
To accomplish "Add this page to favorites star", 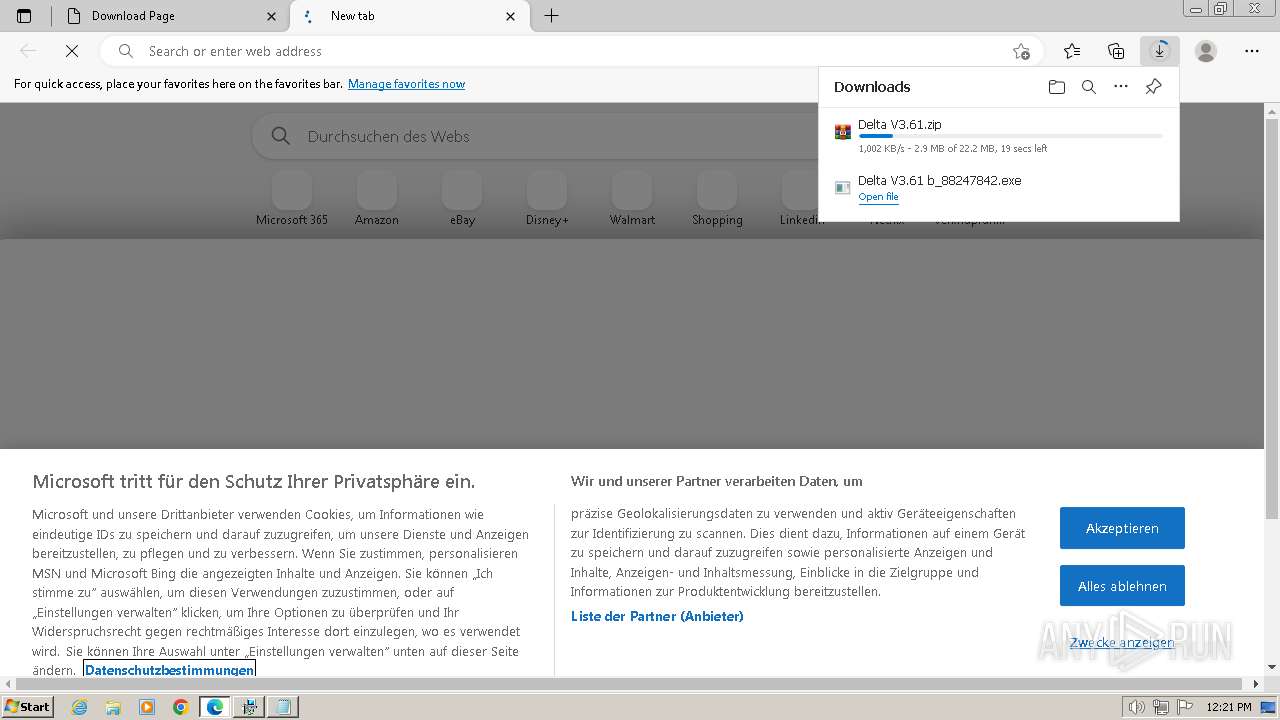I will point(1021,51).
